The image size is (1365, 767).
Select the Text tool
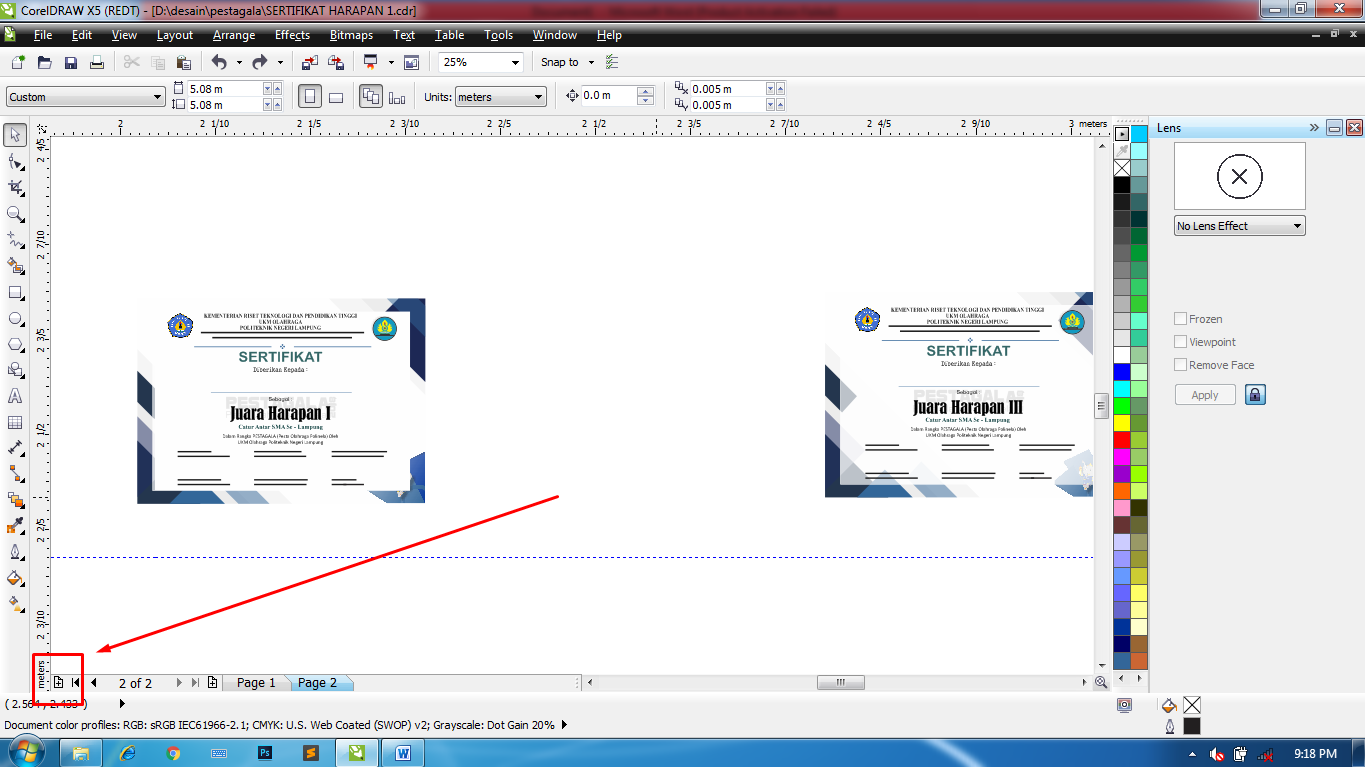click(x=14, y=396)
